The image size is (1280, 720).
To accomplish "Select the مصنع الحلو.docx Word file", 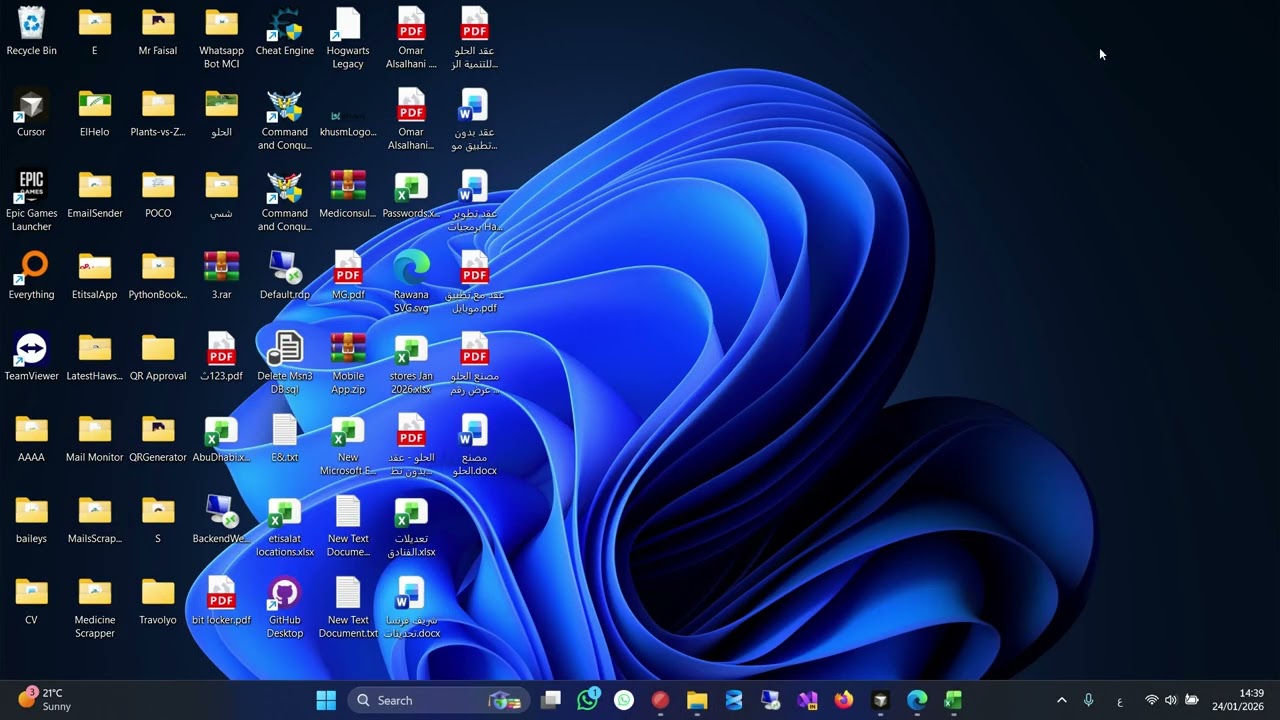I will (x=474, y=445).
